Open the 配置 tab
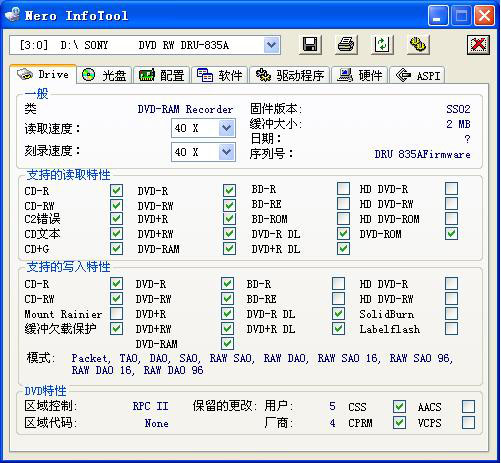Viewport: 501px width, 463px height. pos(161,75)
